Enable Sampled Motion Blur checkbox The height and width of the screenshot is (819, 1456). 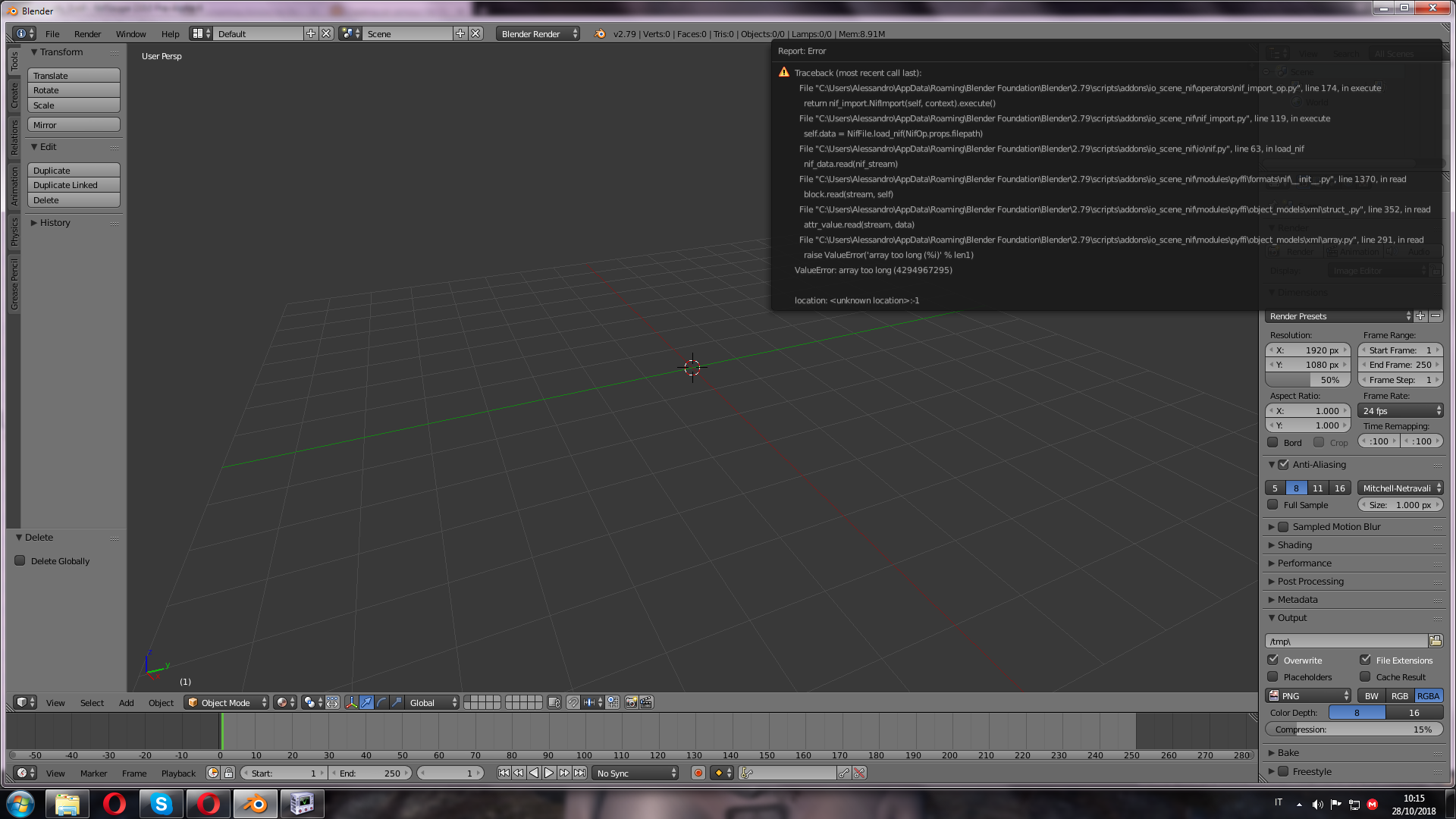pyautogui.click(x=1283, y=526)
